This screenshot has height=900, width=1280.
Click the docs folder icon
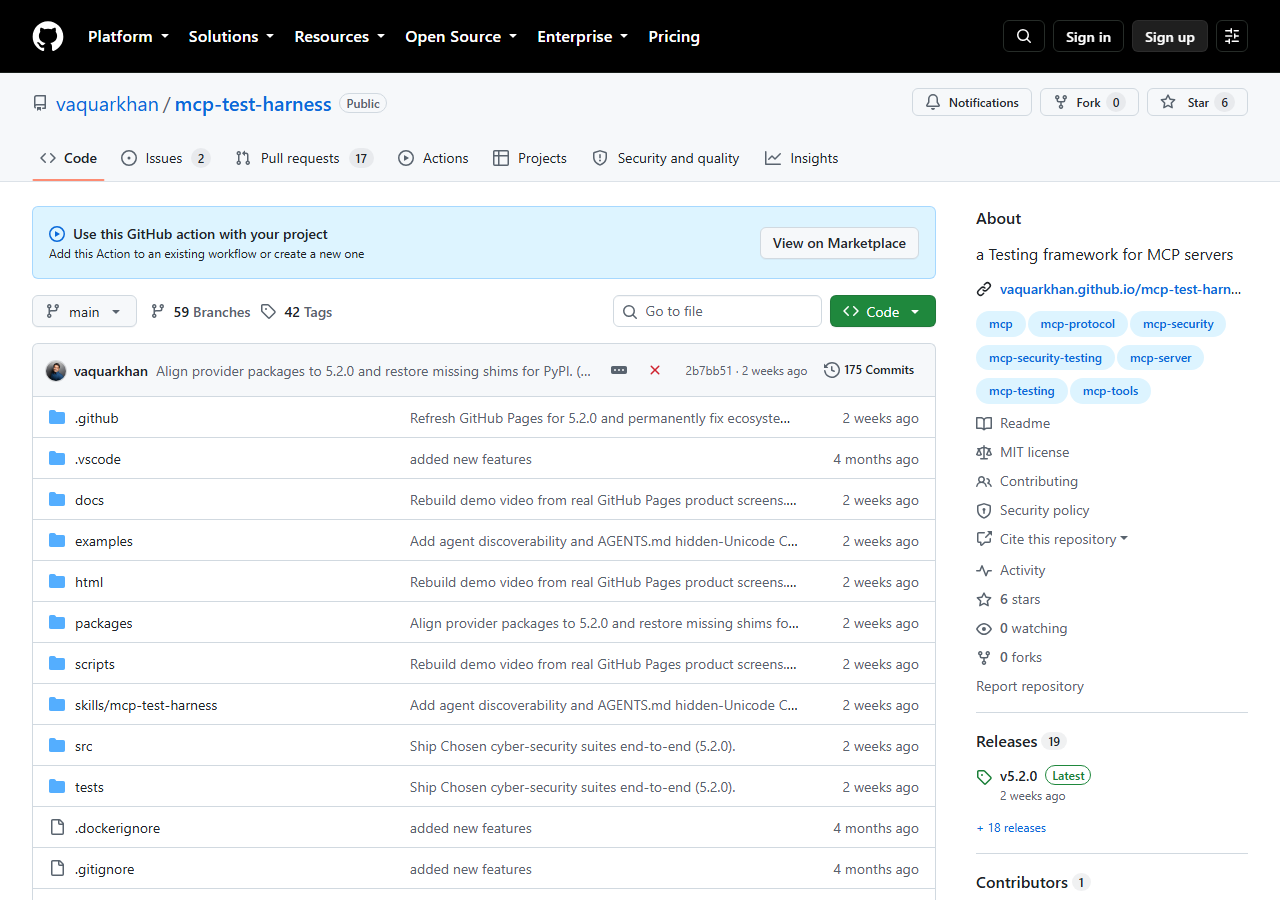click(57, 500)
